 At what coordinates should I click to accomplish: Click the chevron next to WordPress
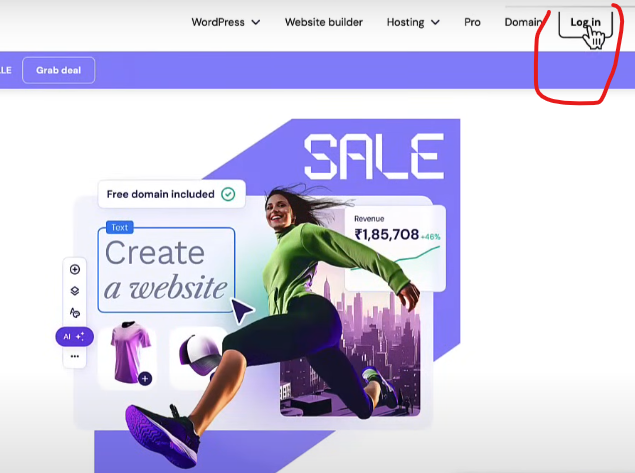pyautogui.click(x=256, y=22)
